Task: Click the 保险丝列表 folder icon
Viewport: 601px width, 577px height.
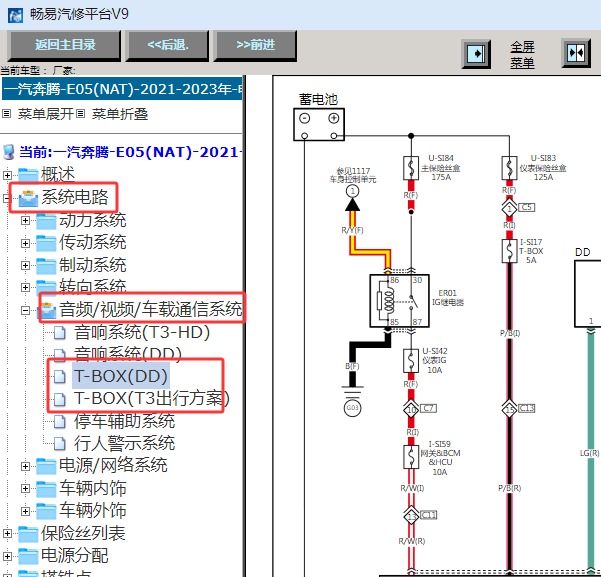Action: click(x=28, y=534)
